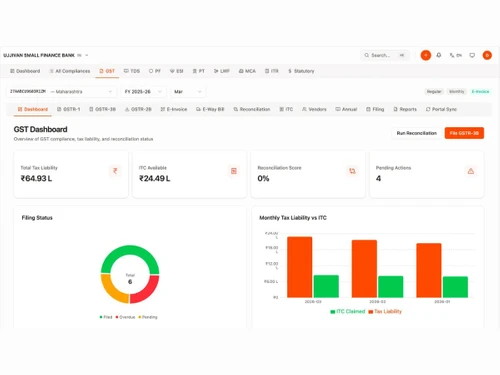Screen dimensions: 500x375
Task: Click the sync icon on Reconciliation Score card
Action: pyautogui.click(x=352, y=171)
